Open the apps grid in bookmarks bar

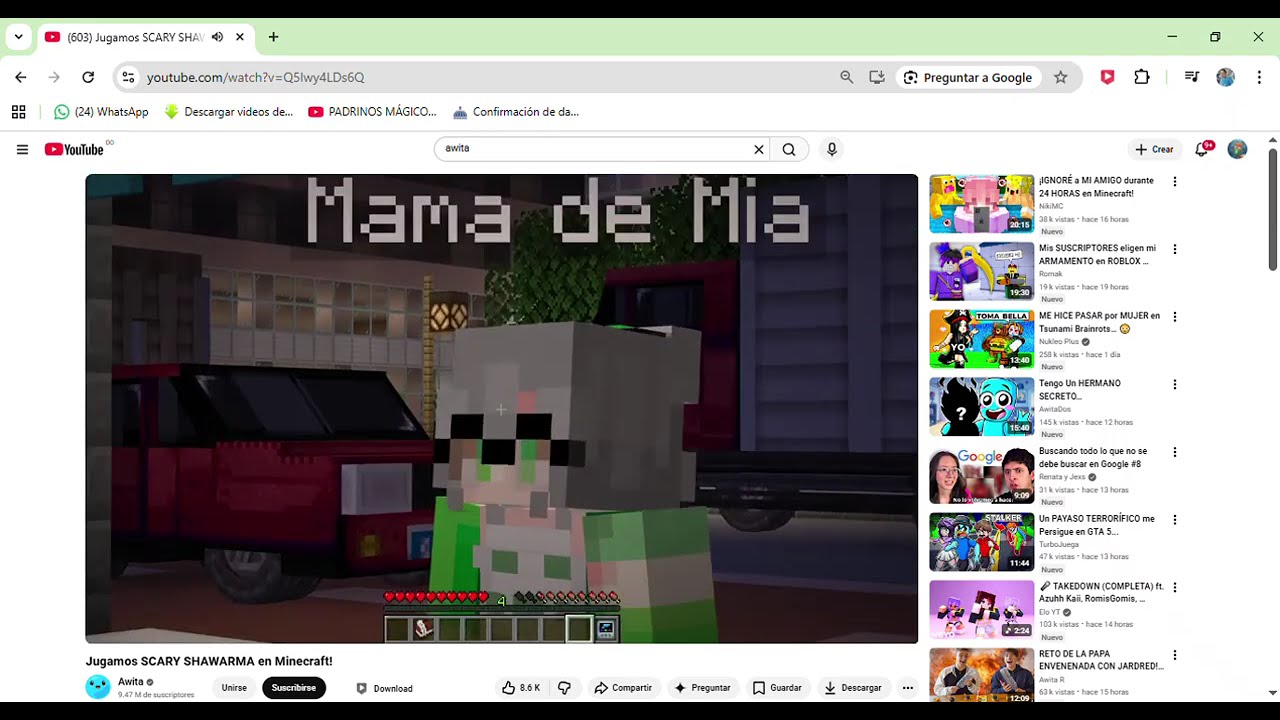coord(18,112)
